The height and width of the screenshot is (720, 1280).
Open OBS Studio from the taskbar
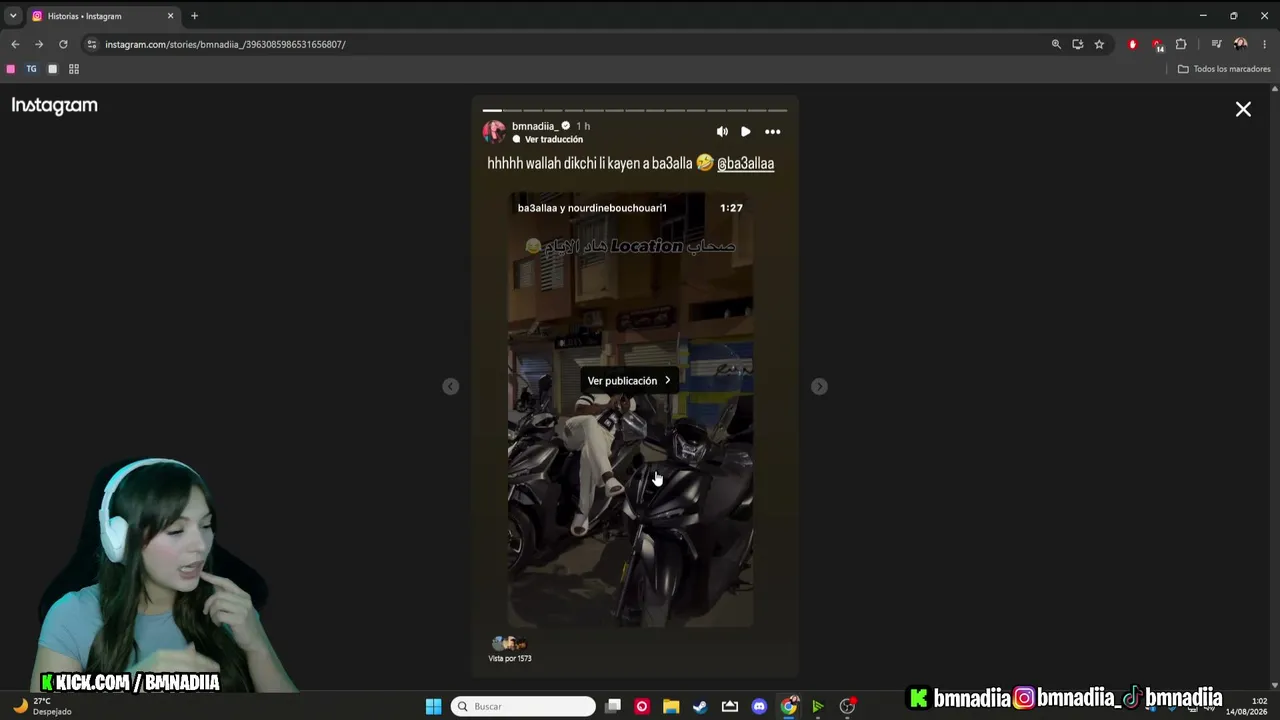click(x=847, y=707)
